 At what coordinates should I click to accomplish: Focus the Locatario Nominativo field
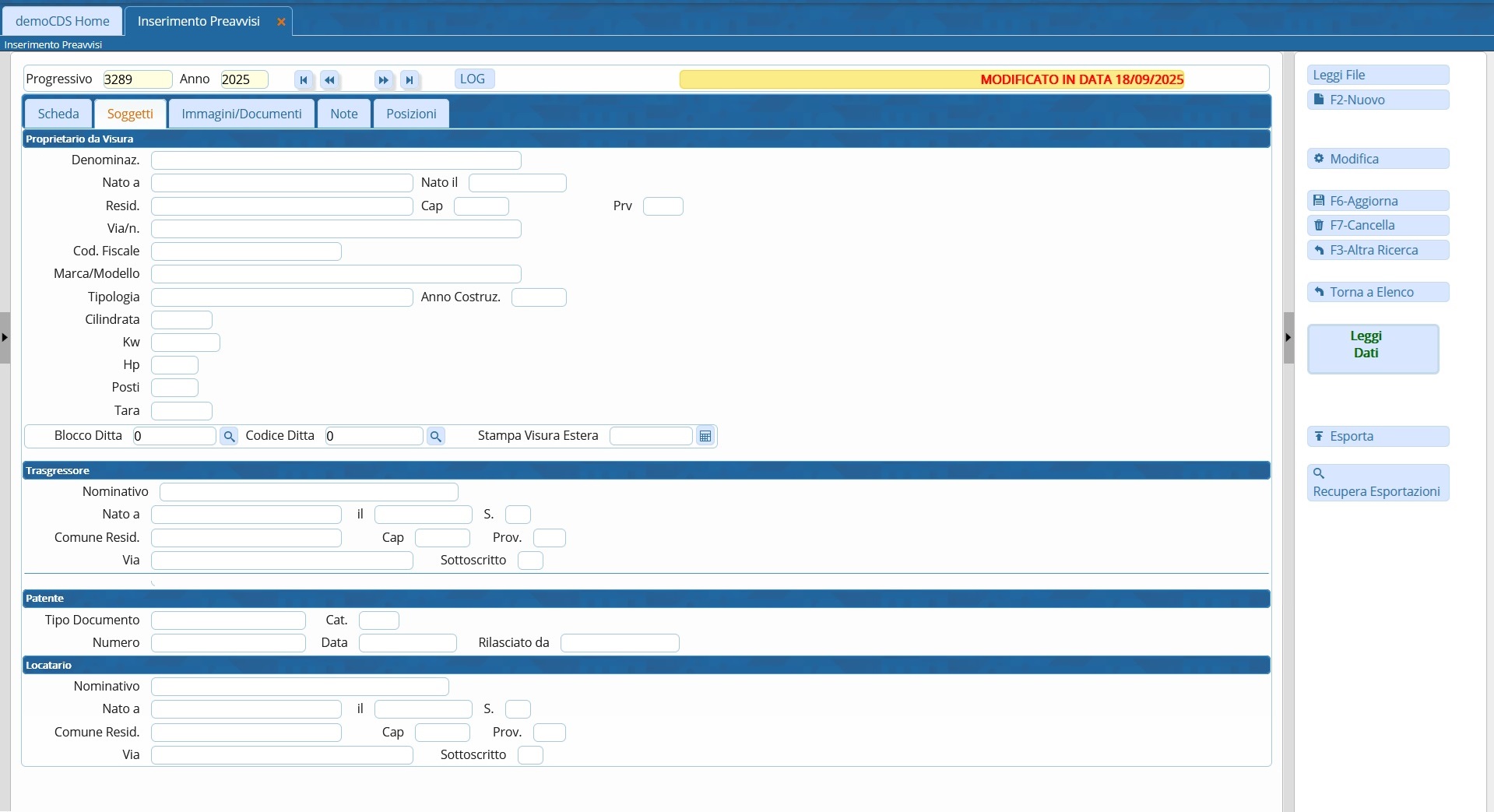point(300,687)
